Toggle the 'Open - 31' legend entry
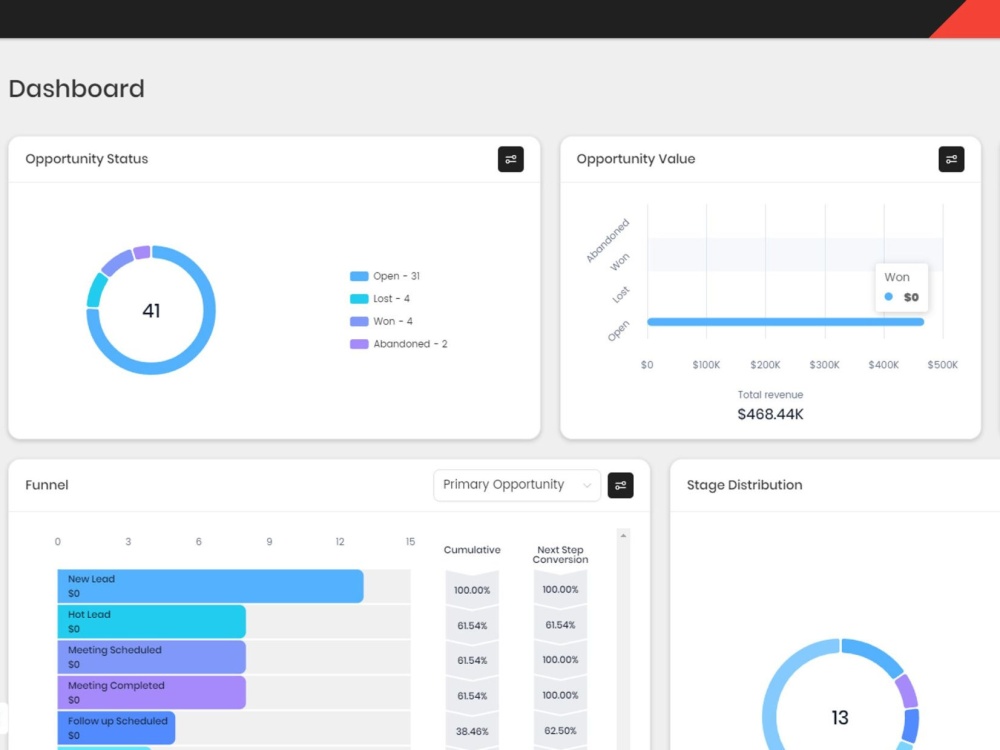 tap(385, 276)
